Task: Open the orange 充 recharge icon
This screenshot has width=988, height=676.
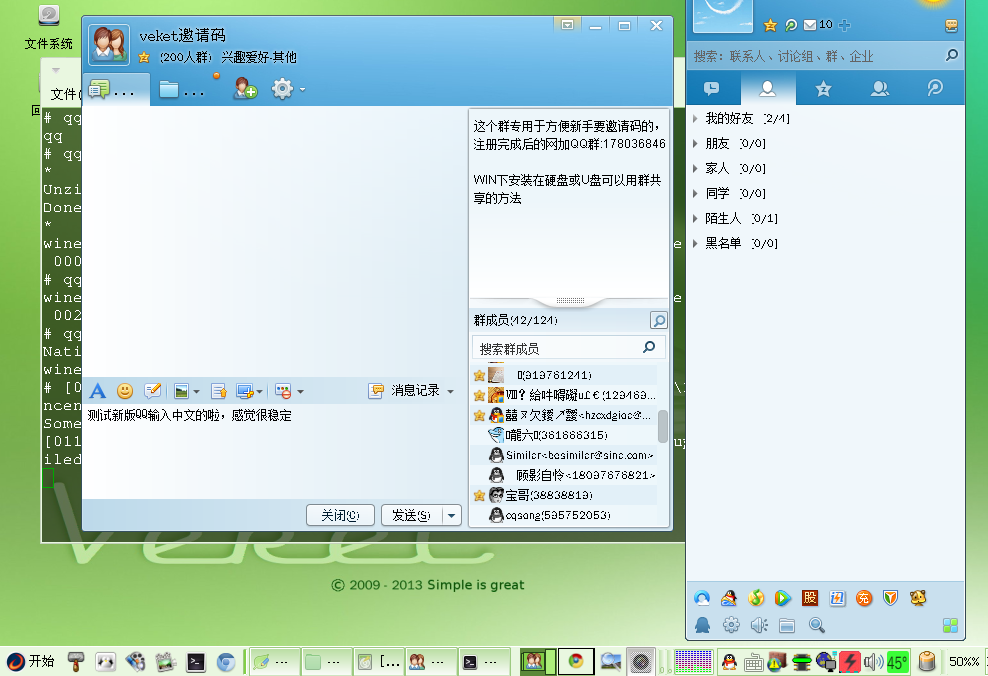Action: pyautogui.click(x=864, y=598)
